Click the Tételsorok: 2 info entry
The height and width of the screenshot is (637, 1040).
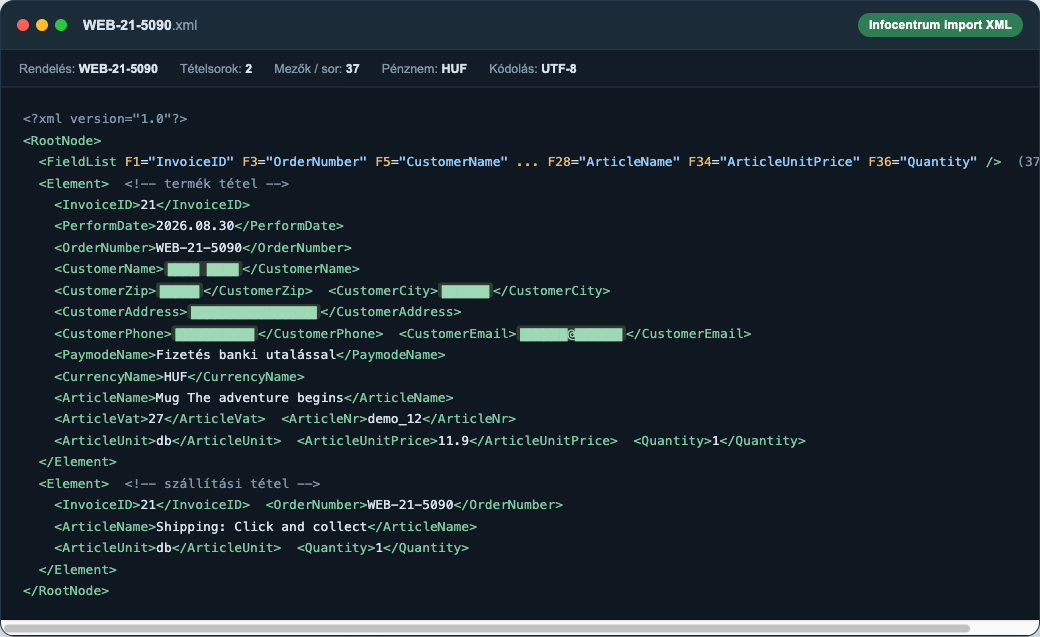[x=216, y=68]
